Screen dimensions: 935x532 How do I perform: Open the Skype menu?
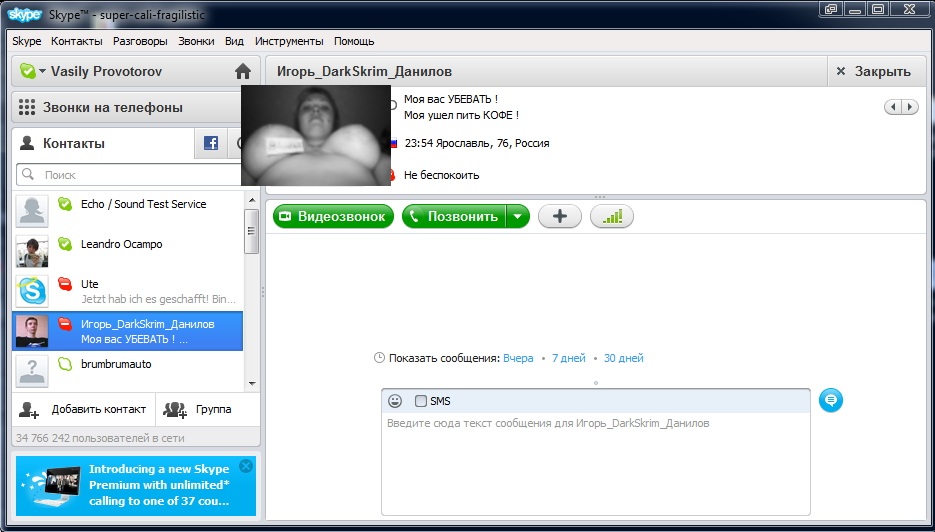click(27, 41)
